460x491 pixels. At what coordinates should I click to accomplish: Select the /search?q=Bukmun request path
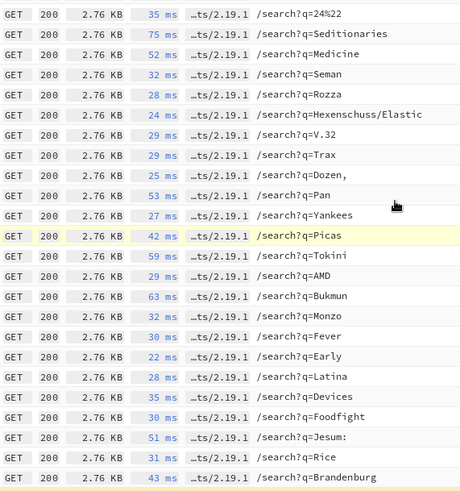(x=302, y=296)
